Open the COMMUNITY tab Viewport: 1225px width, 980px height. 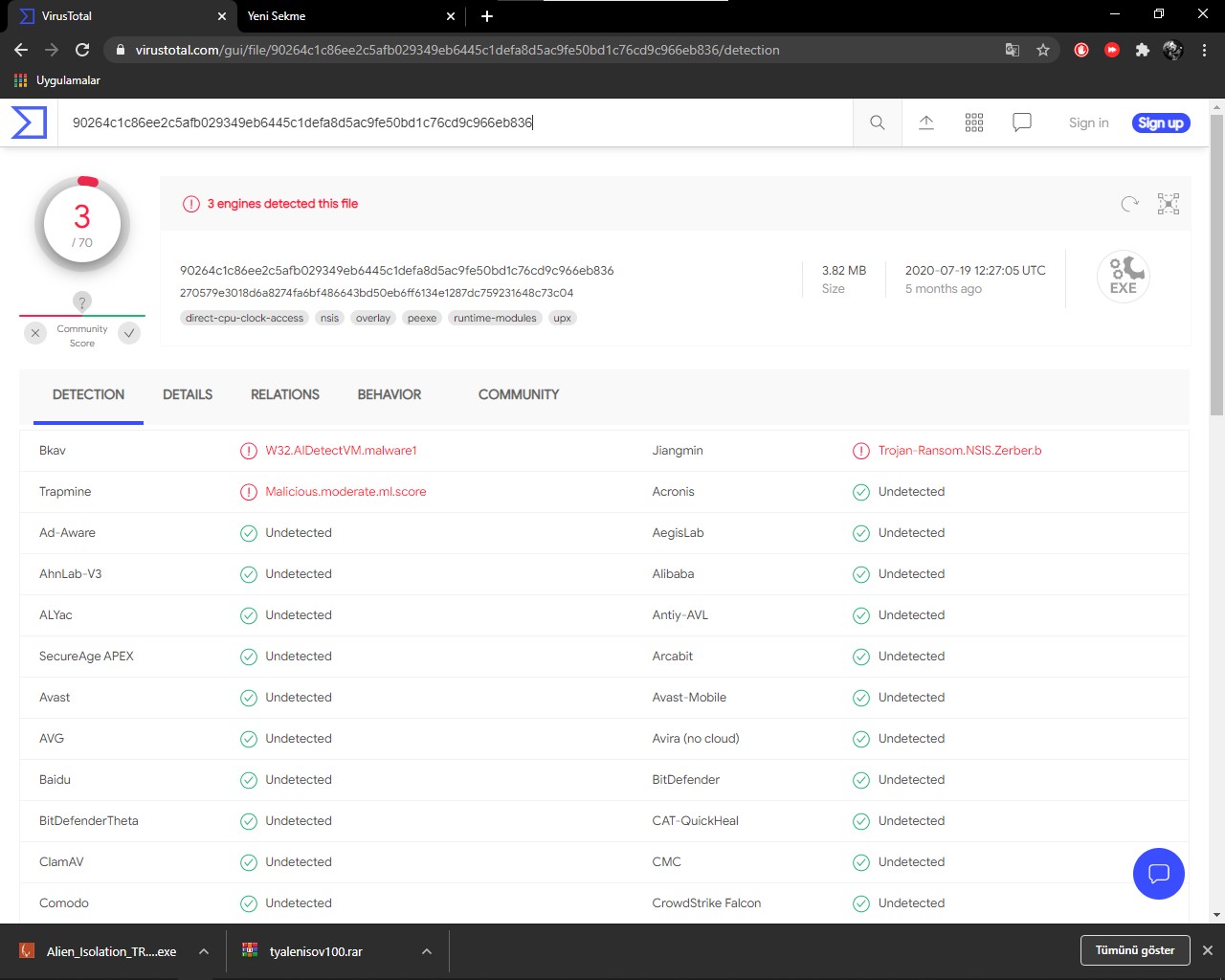[519, 394]
